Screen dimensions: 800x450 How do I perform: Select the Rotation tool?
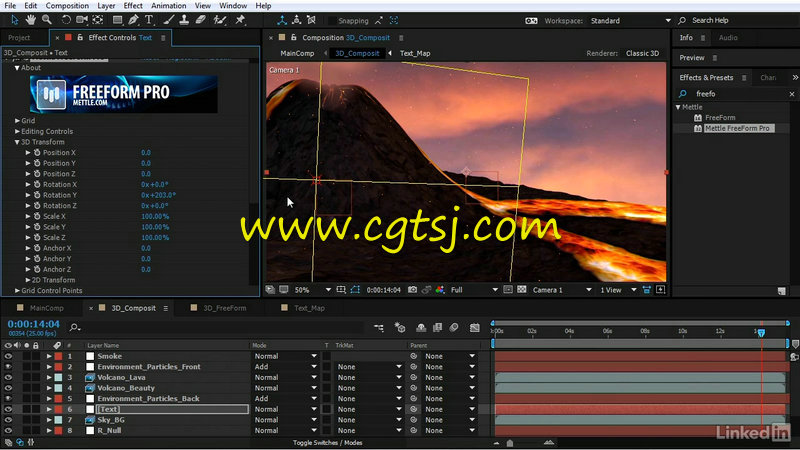[66, 20]
